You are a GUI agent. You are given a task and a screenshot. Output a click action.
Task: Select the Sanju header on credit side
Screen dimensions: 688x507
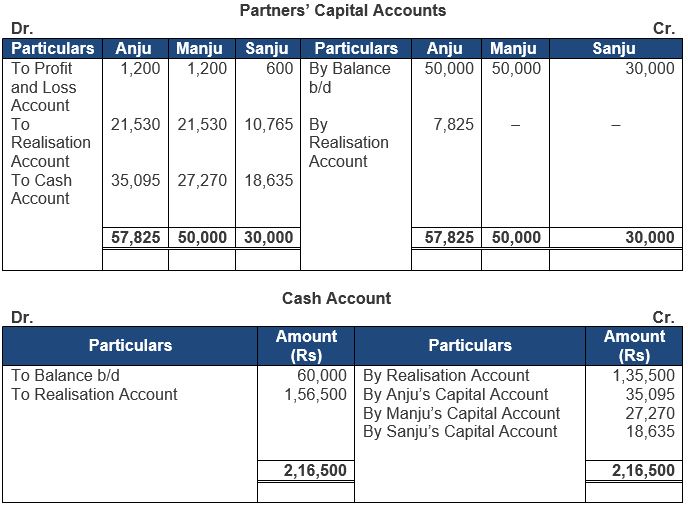point(613,48)
